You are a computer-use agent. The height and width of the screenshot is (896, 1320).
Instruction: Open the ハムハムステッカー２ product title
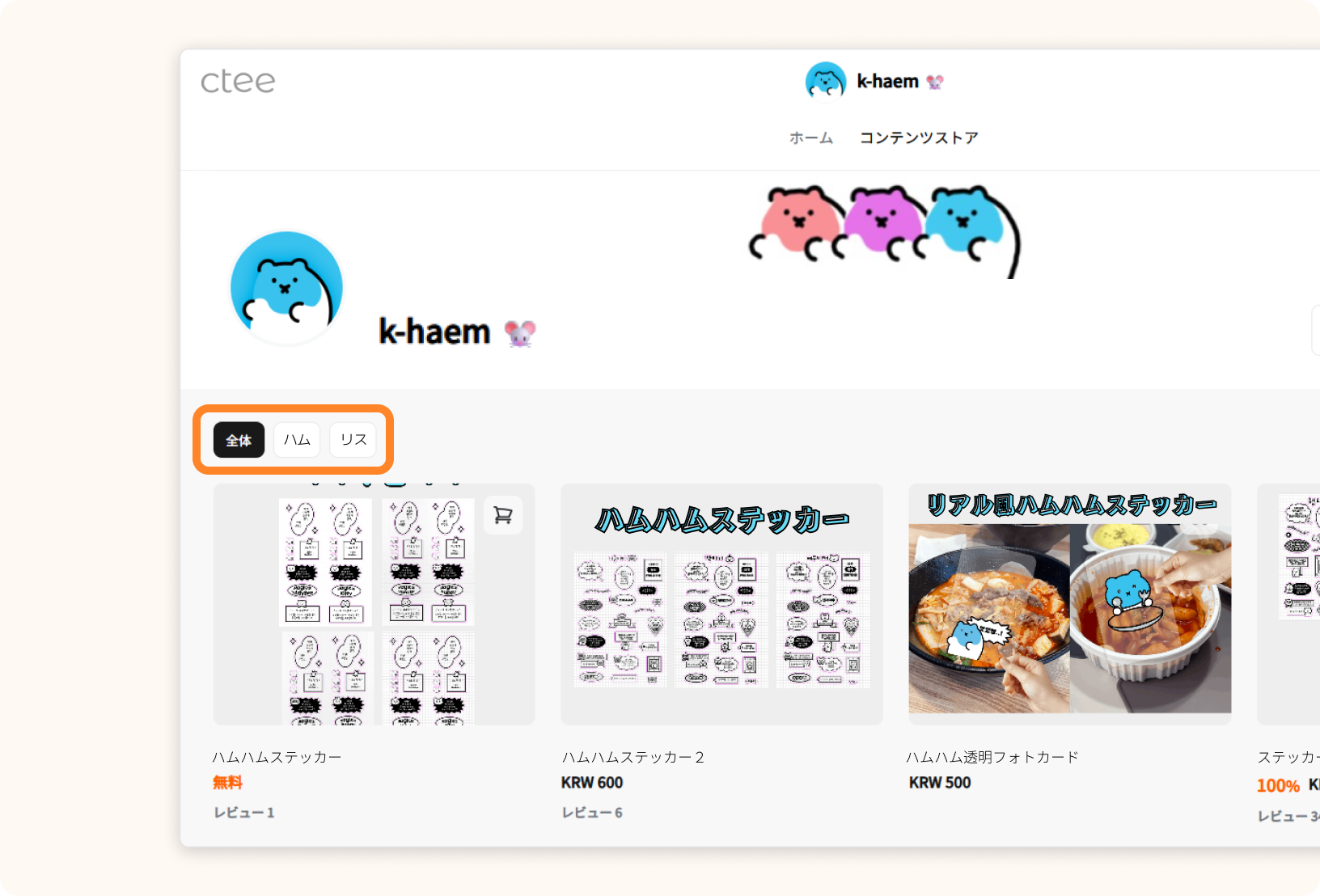tap(633, 757)
